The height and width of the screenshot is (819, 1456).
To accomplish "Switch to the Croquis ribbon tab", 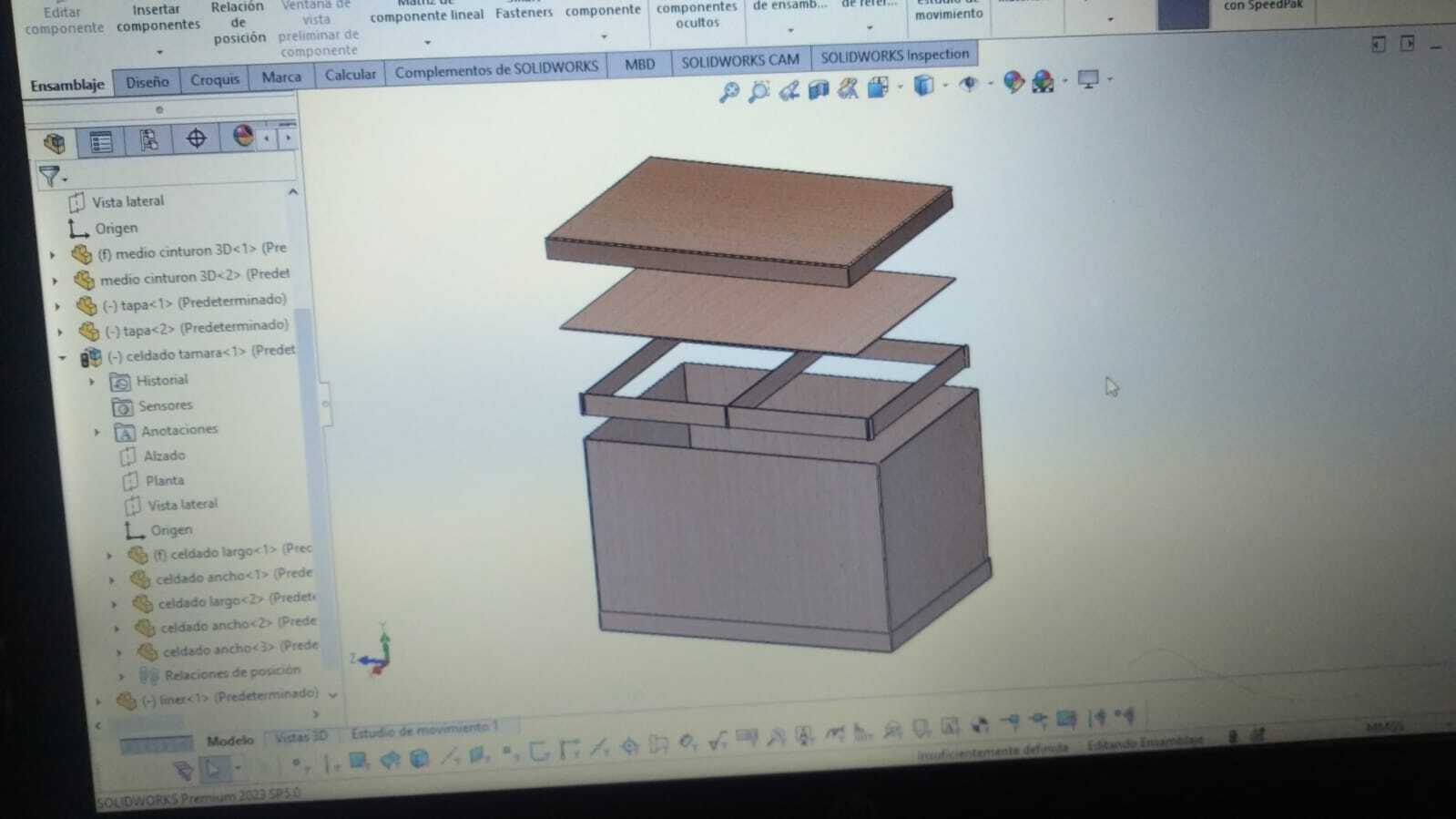I will point(214,80).
